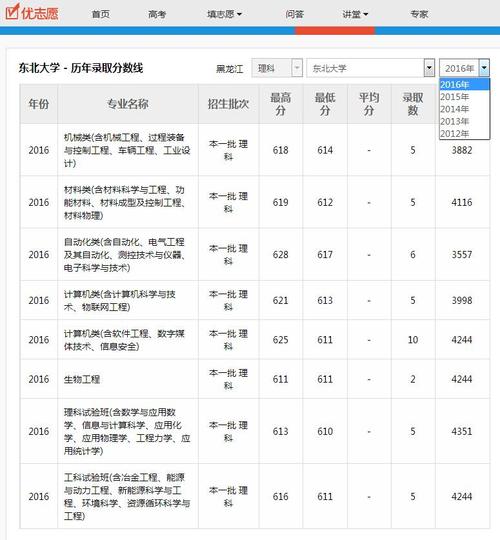Click the 年份 column header
Screen dimensions: 500x540
point(39,104)
